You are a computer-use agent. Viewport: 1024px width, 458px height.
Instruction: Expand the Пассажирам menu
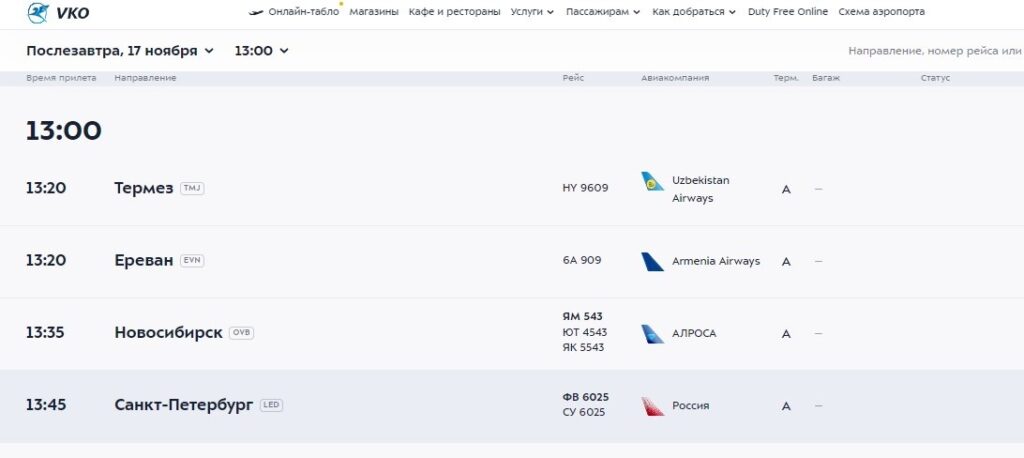603,12
